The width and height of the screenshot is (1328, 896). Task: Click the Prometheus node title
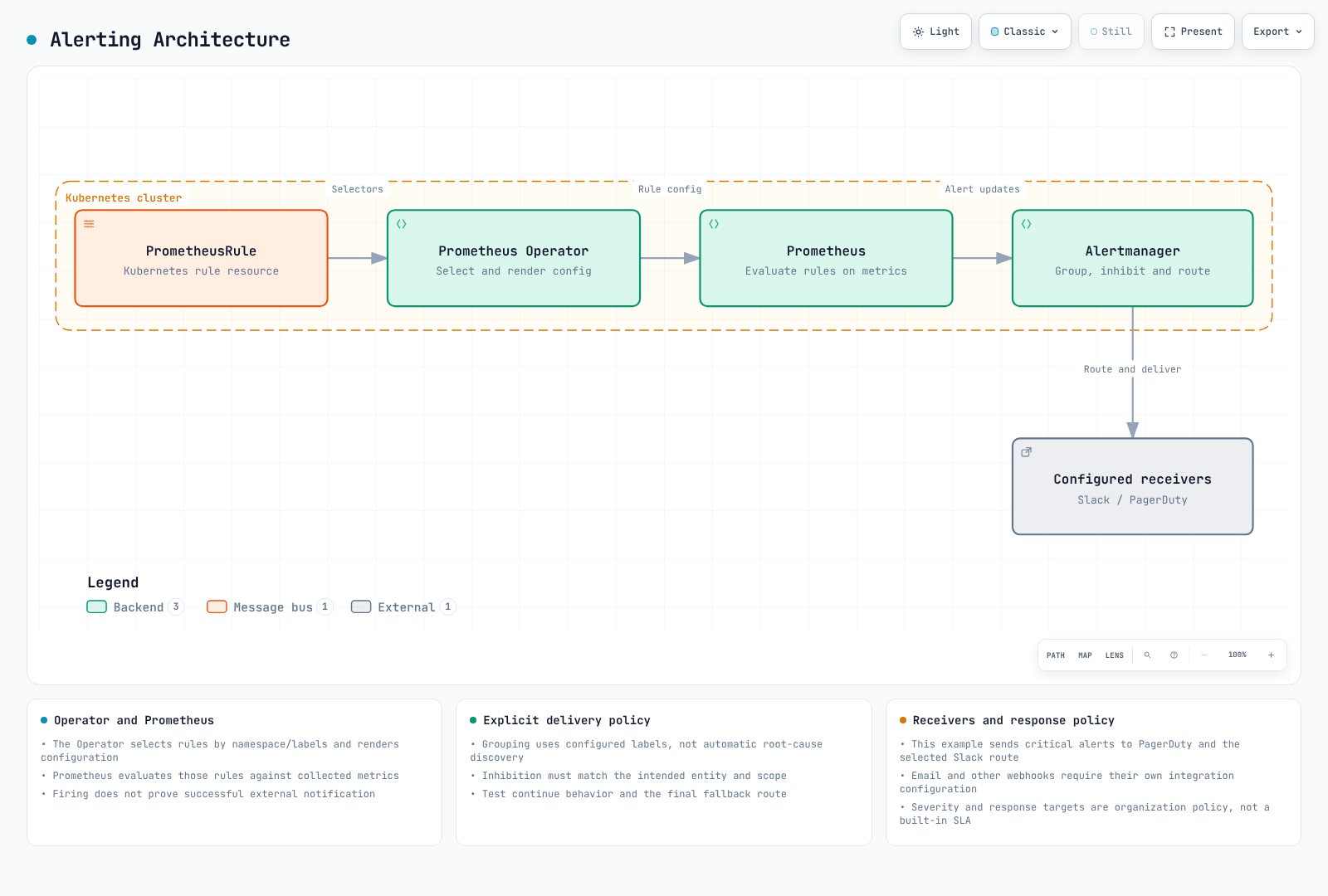tap(827, 251)
